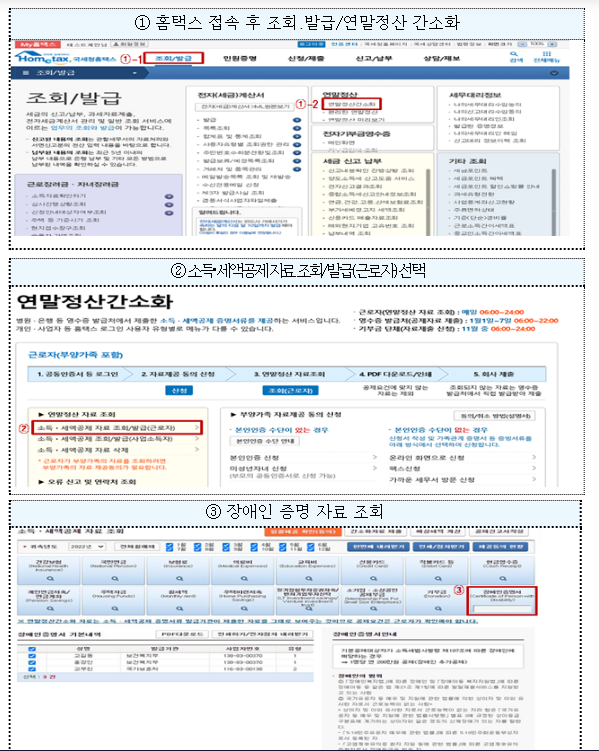Open 소득·세액공제 자료 조회/발급(근로자) row arrow
This screenshot has height=751, width=599.
(x=197, y=427)
